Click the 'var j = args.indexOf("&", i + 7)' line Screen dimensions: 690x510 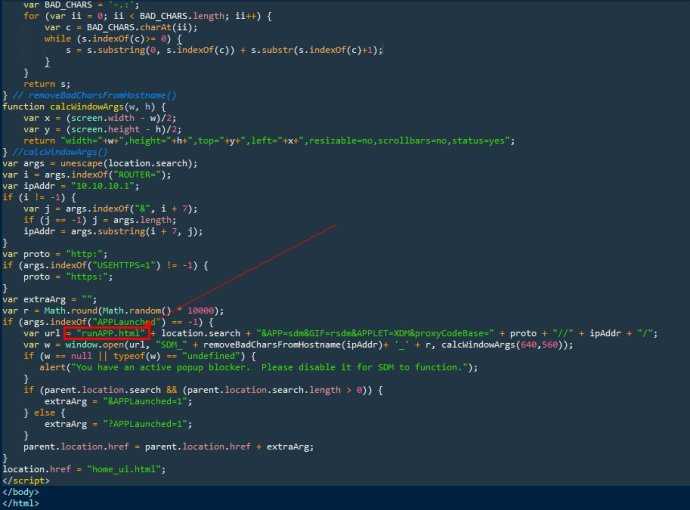pyautogui.click(x=110, y=209)
